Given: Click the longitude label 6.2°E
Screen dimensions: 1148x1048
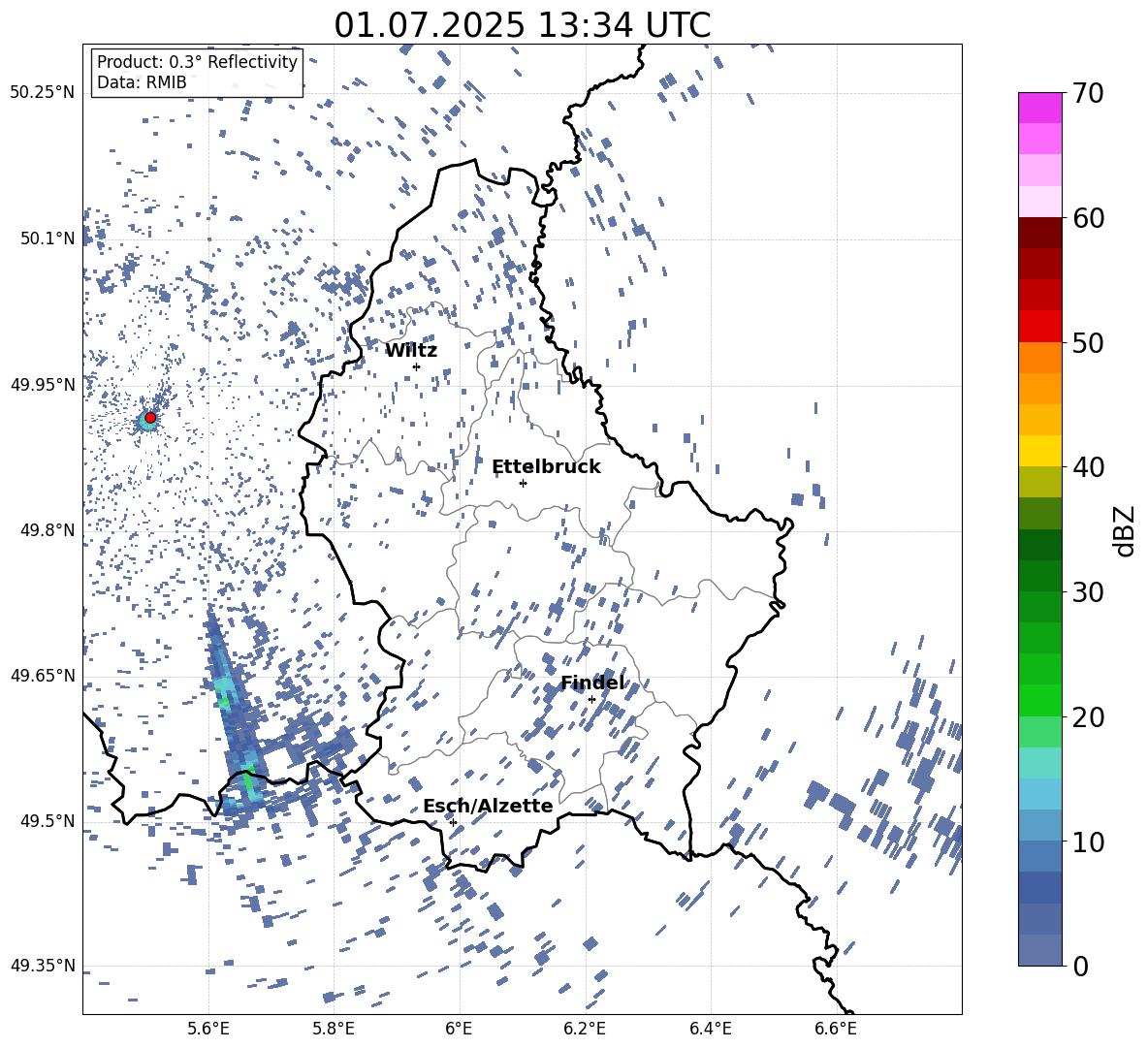Looking at the screenshot, I should point(585,1029).
